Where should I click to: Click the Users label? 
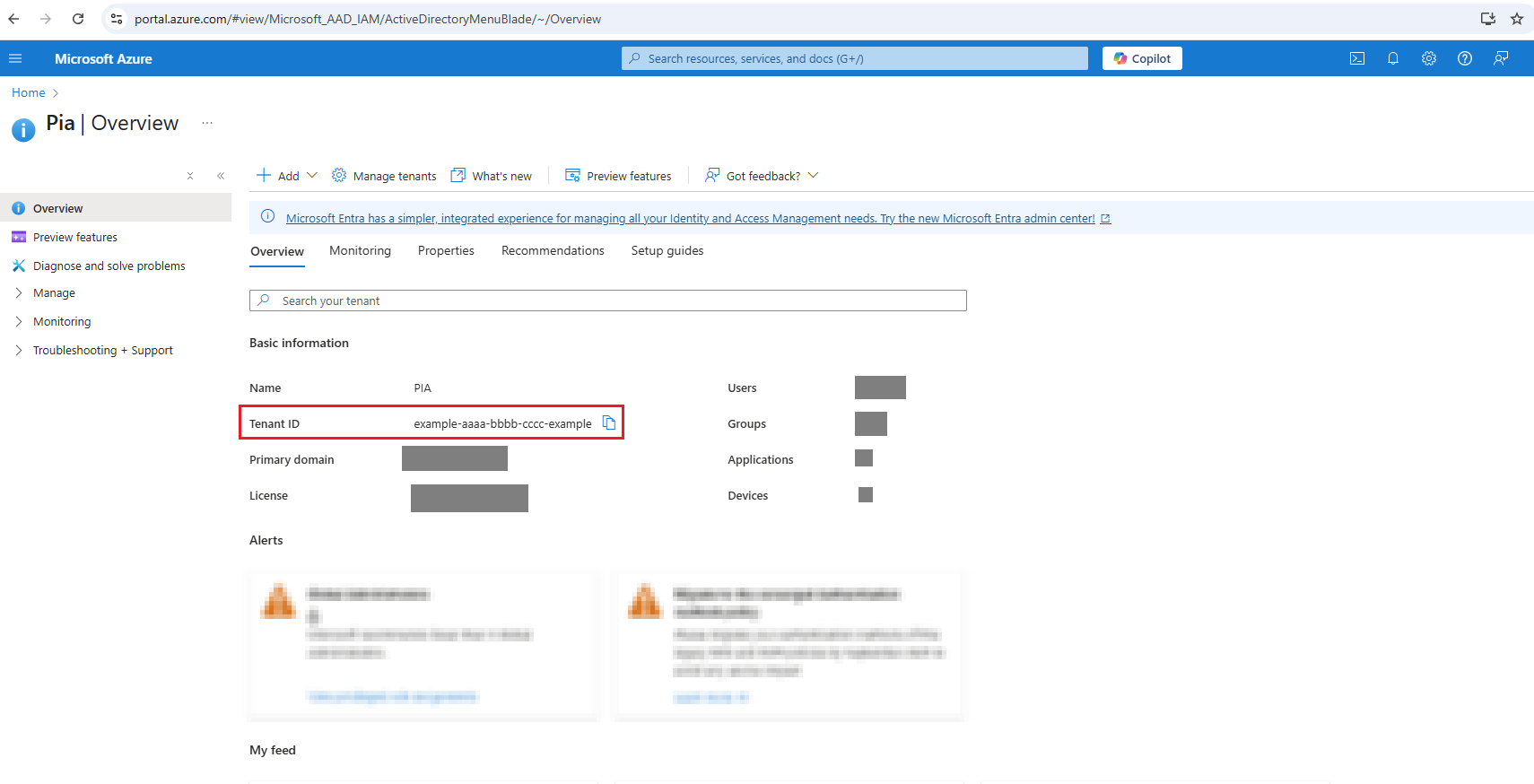(x=742, y=388)
